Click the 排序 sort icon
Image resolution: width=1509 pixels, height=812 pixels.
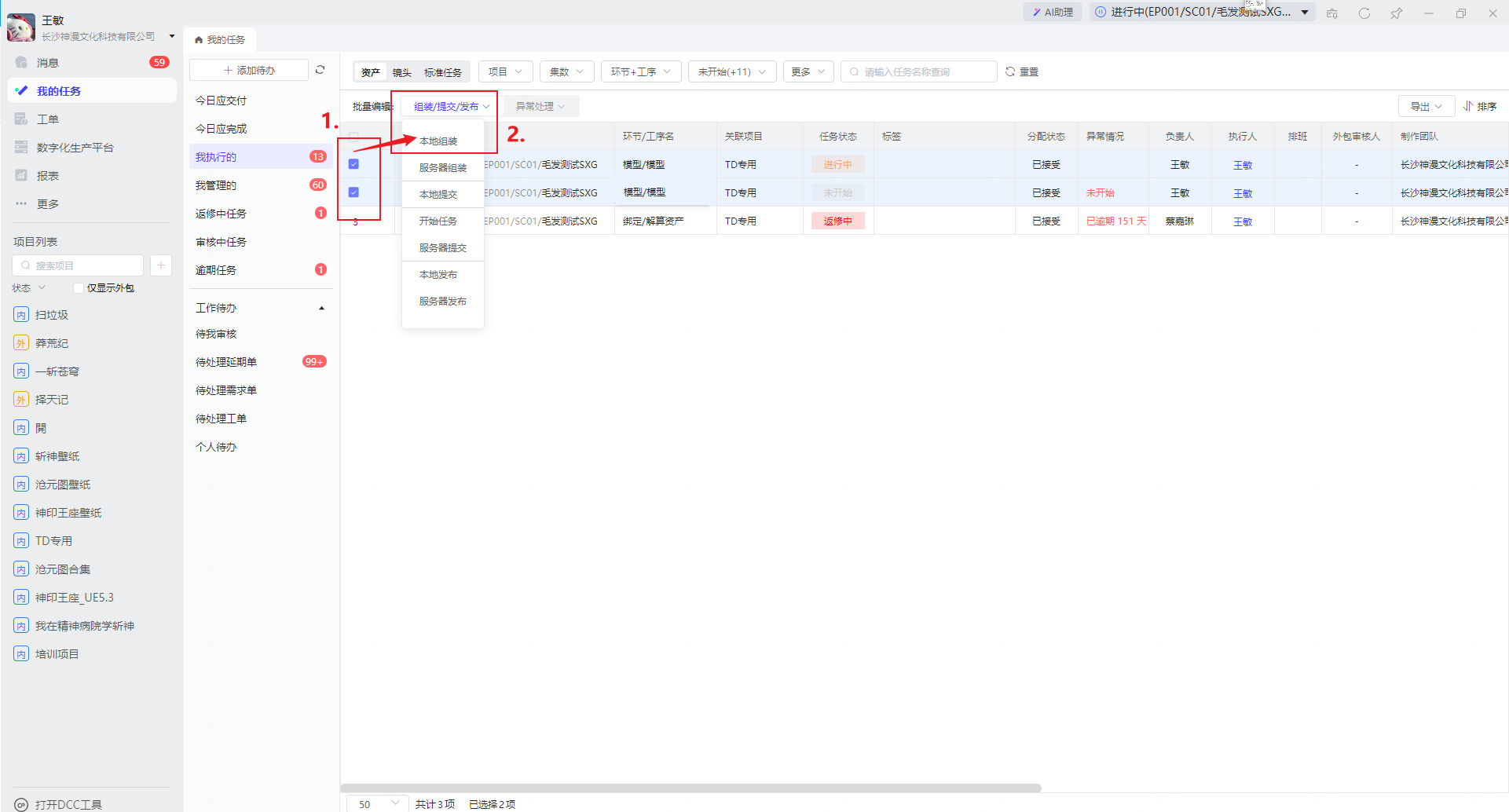pyautogui.click(x=1467, y=106)
